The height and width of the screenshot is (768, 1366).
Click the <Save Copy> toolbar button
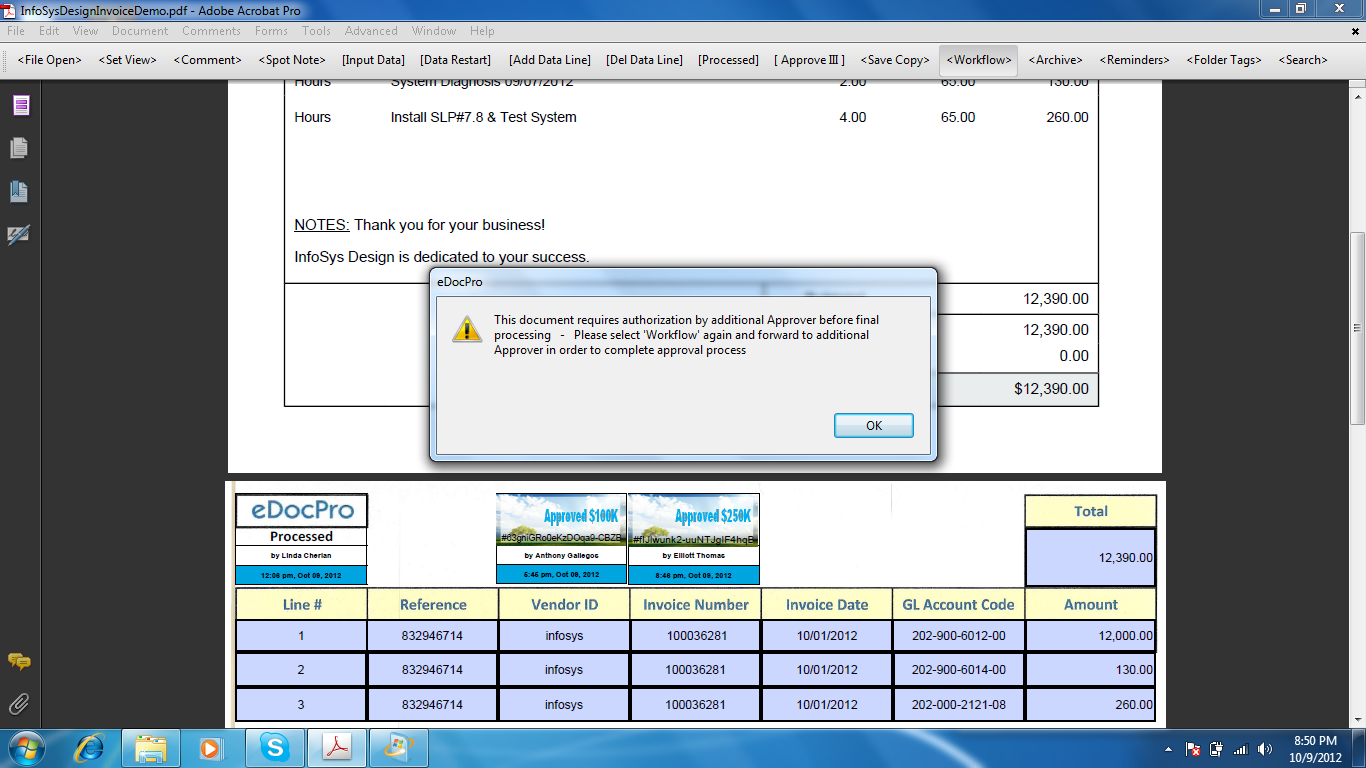coord(895,60)
